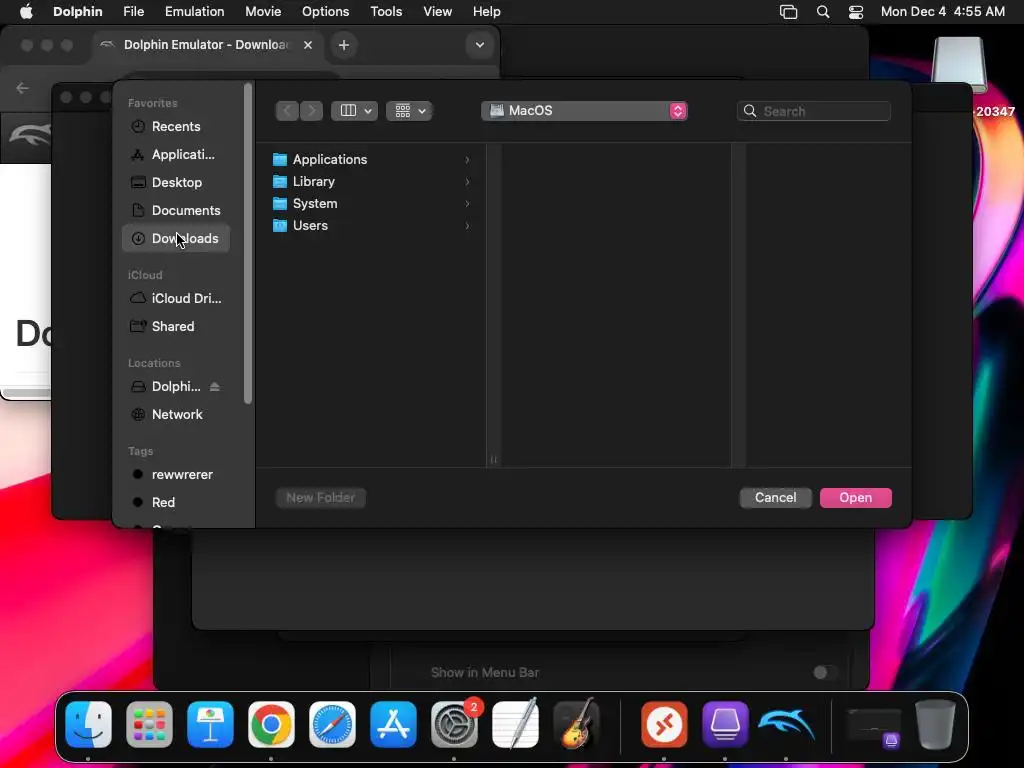Open the group-by options dropdown

point(409,111)
